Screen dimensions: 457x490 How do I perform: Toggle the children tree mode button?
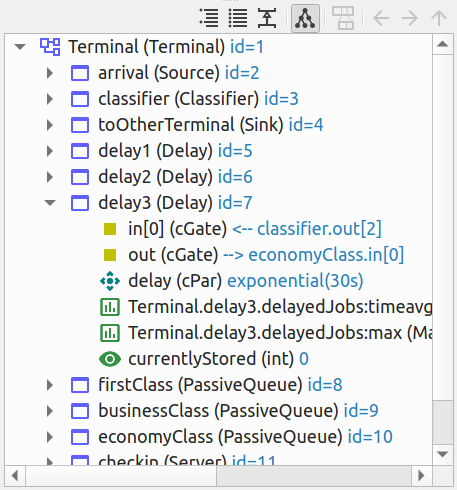[305, 18]
